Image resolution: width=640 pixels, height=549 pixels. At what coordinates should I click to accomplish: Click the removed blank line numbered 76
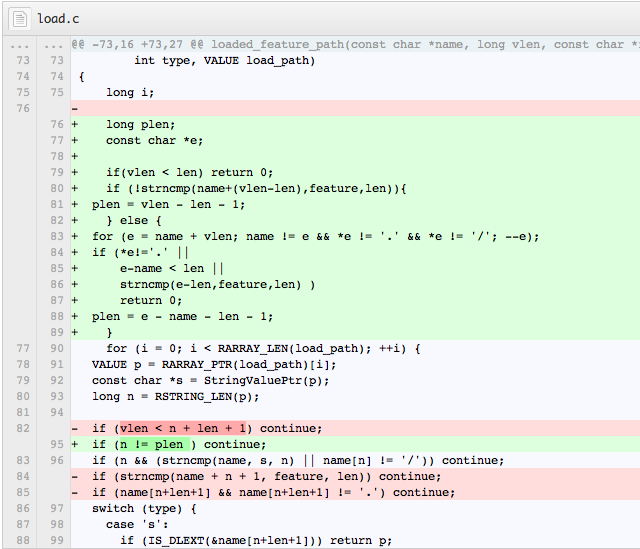pyautogui.click(x=355, y=108)
